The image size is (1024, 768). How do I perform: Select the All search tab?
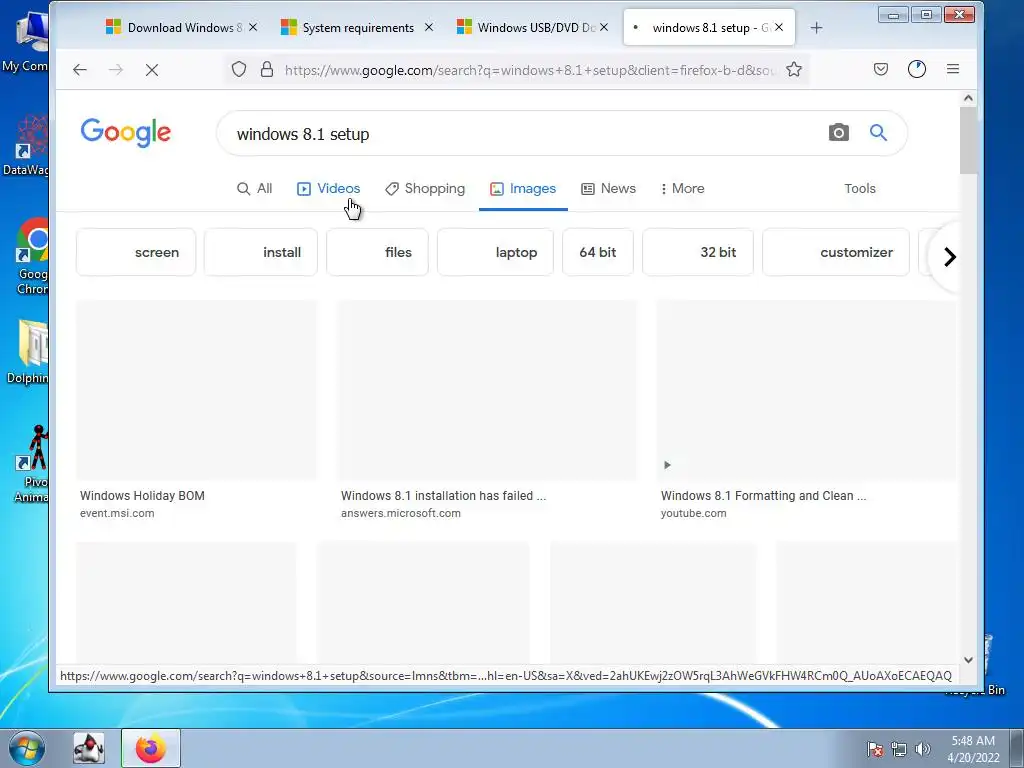click(254, 188)
